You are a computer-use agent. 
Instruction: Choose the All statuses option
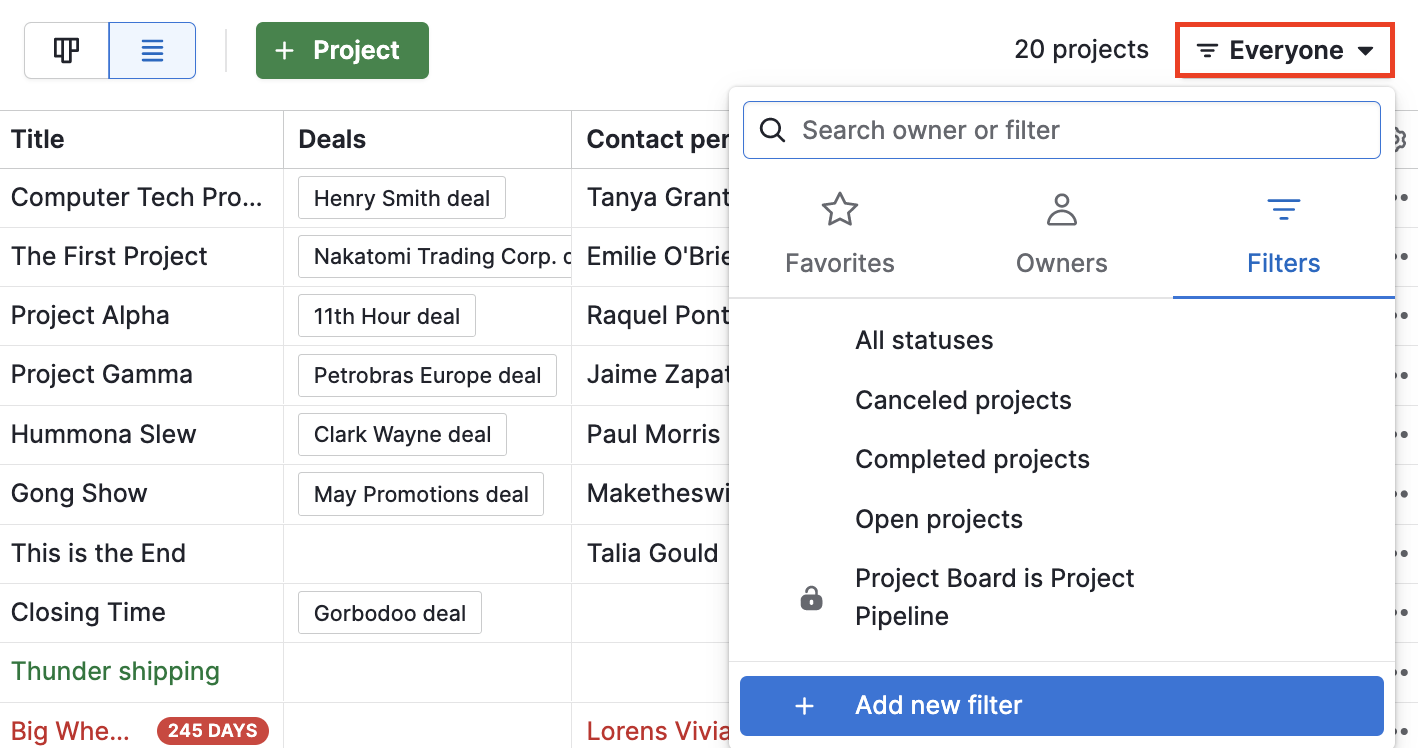[923, 340]
